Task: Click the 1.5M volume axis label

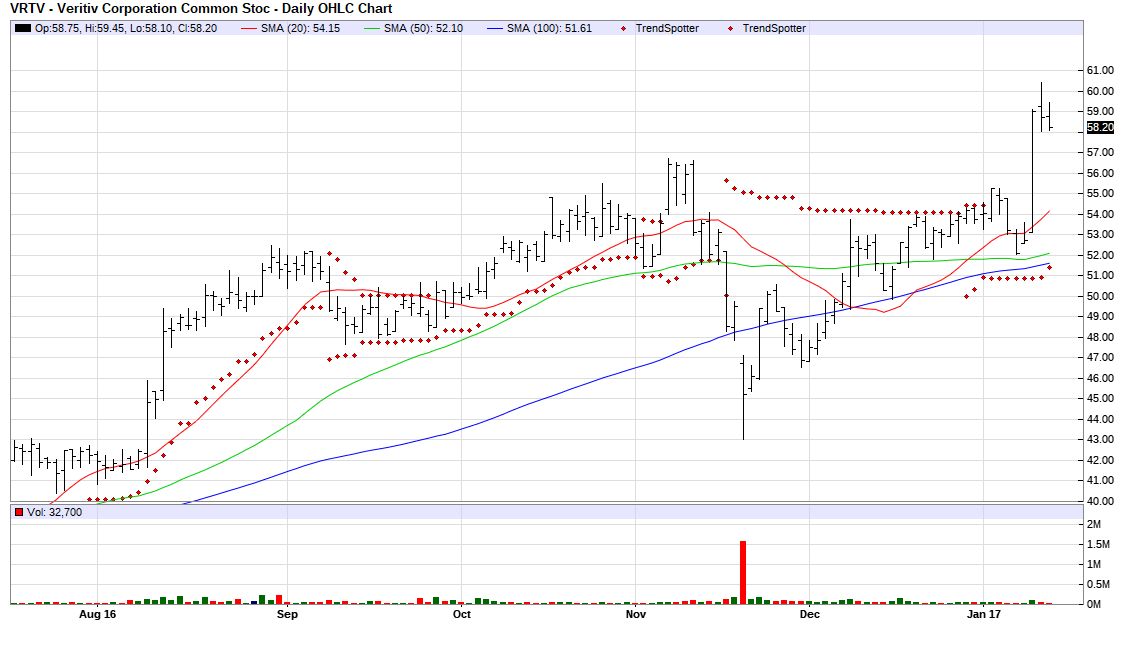Action: 1098,545
